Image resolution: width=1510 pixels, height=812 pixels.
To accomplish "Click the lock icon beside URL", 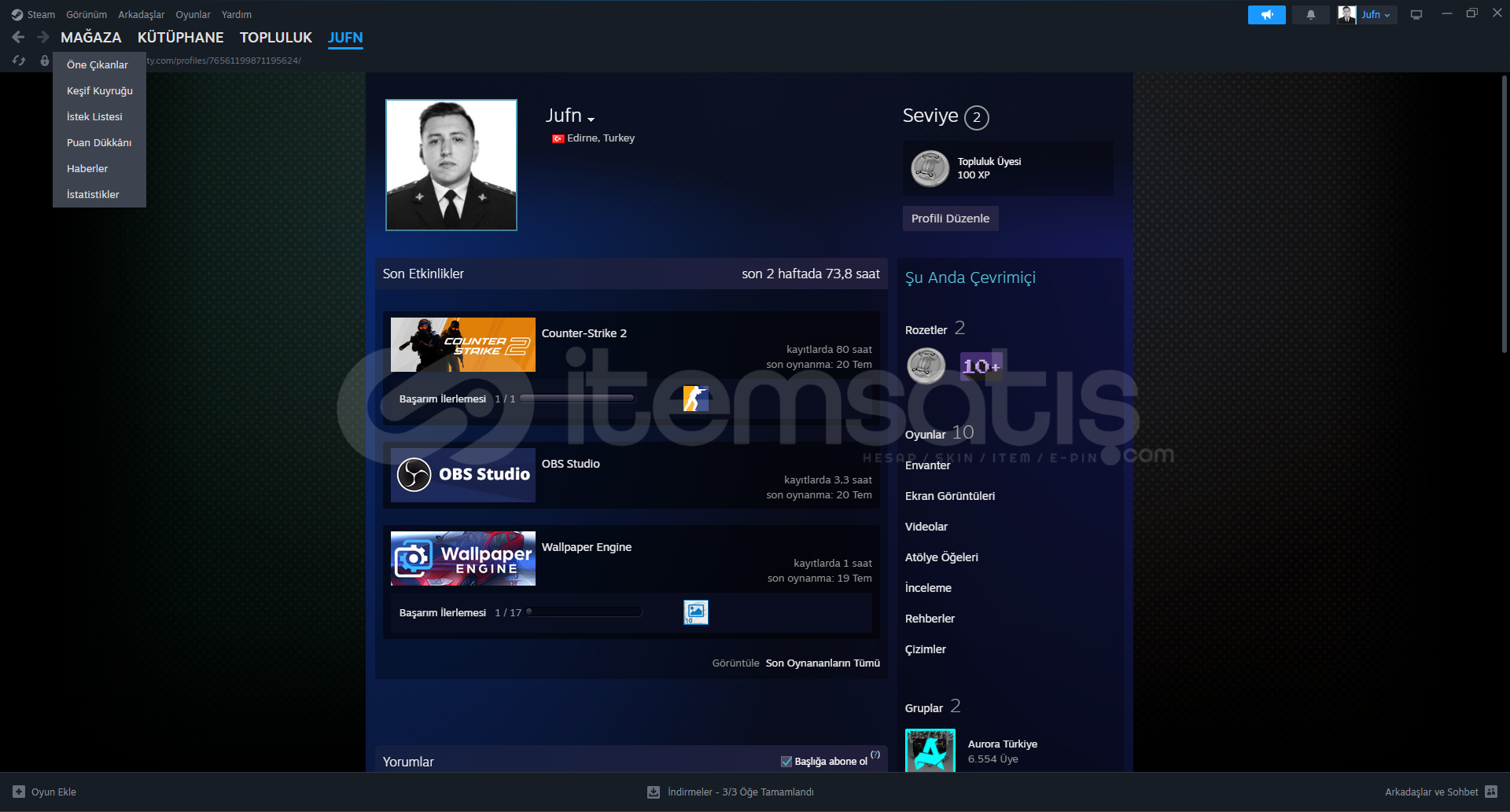I will click(45, 61).
